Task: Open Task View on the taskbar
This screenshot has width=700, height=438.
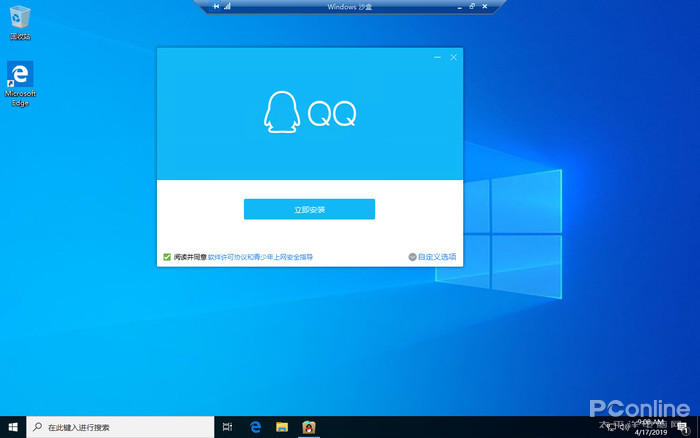Action: coord(228,427)
